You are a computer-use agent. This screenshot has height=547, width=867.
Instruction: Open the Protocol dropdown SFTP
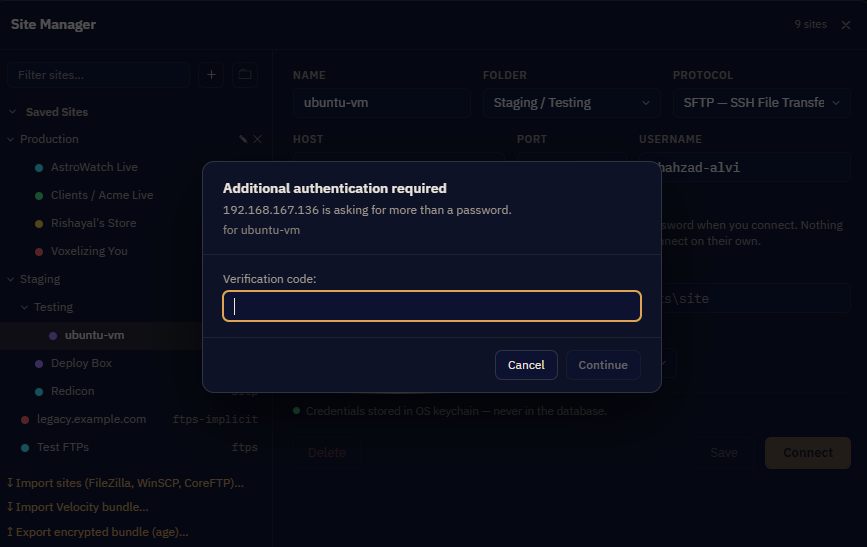[761, 103]
